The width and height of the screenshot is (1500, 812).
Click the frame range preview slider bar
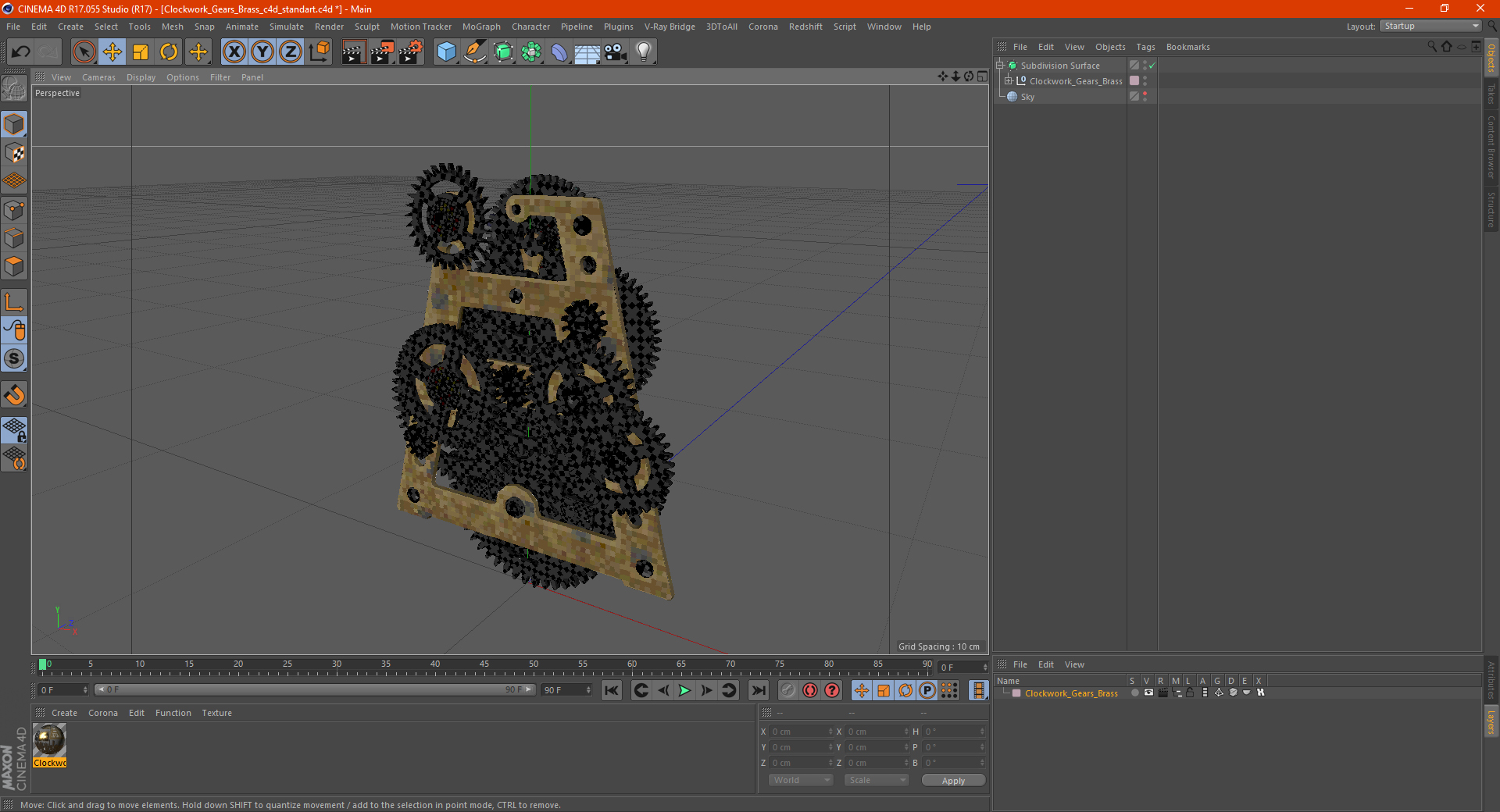coord(315,689)
